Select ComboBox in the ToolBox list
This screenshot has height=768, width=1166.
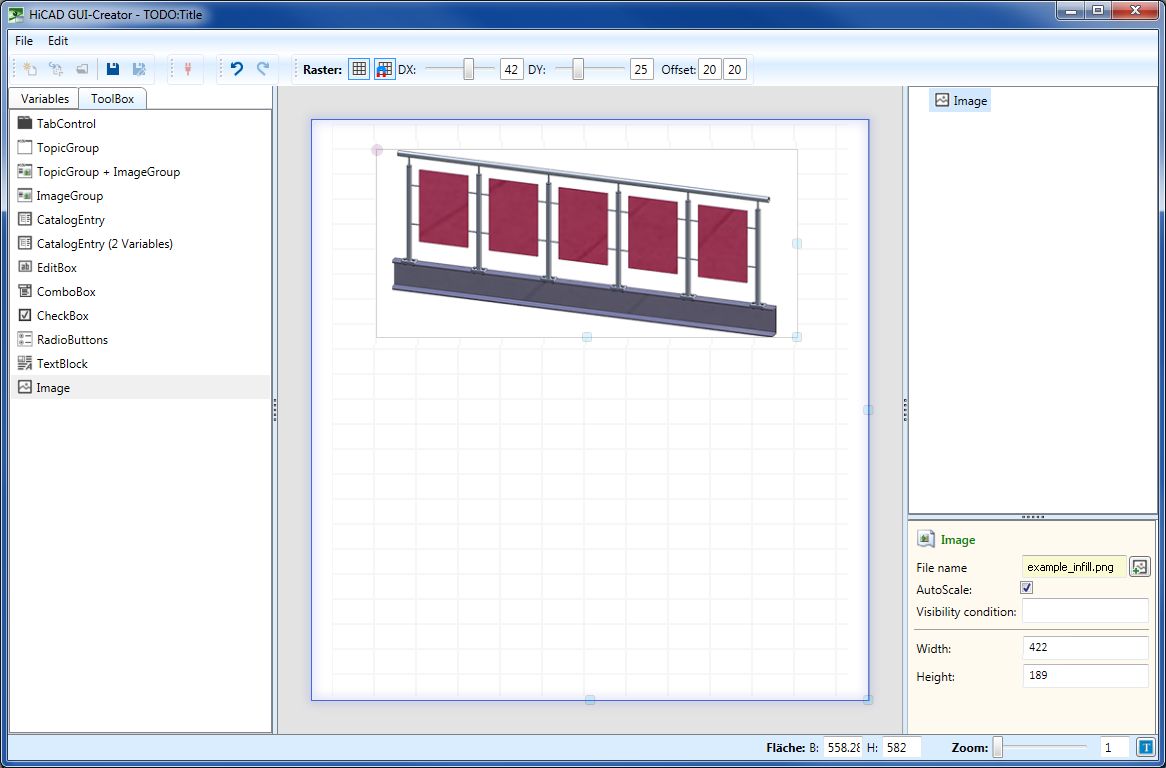(66, 292)
